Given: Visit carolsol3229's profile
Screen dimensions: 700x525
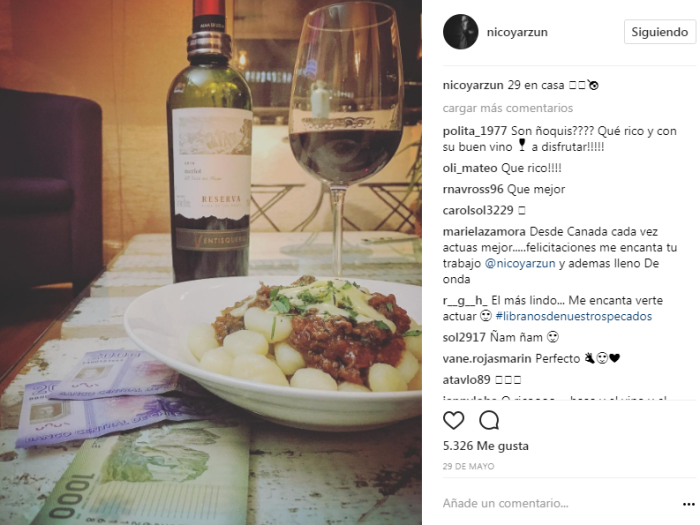Looking at the screenshot, I should pyautogui.click(x=478, y=210).
